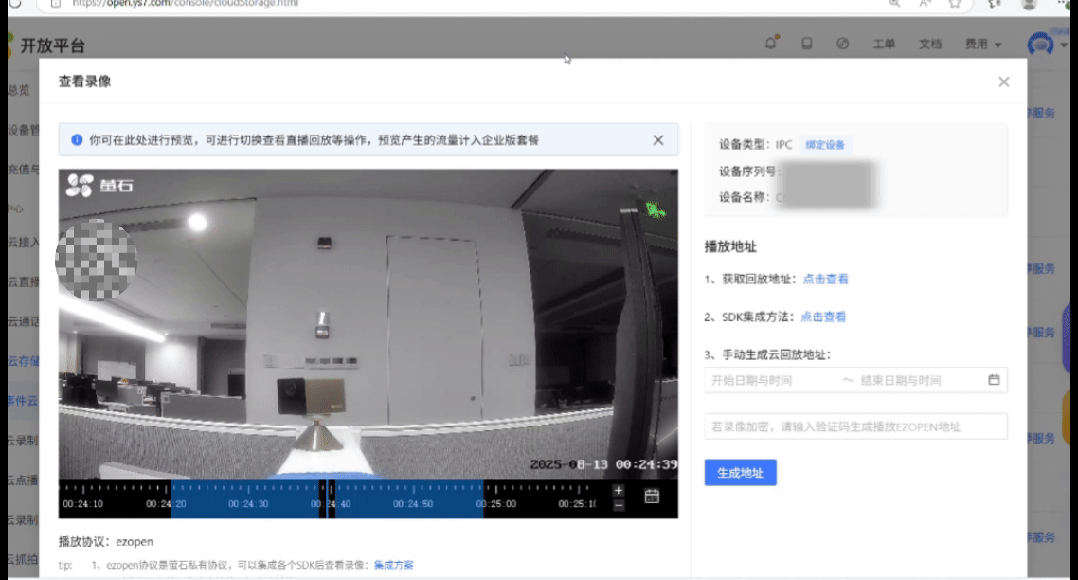This screenshot has width=1078, height=580.
Task: Open the calendar picker in the date range field
Action: pos(995,380)
